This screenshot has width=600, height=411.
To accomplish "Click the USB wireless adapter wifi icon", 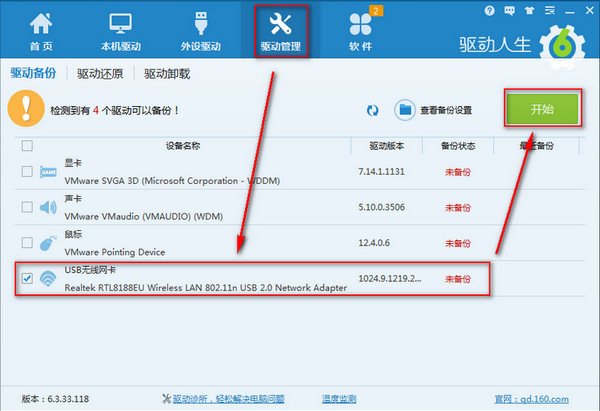I will point(48,279).
